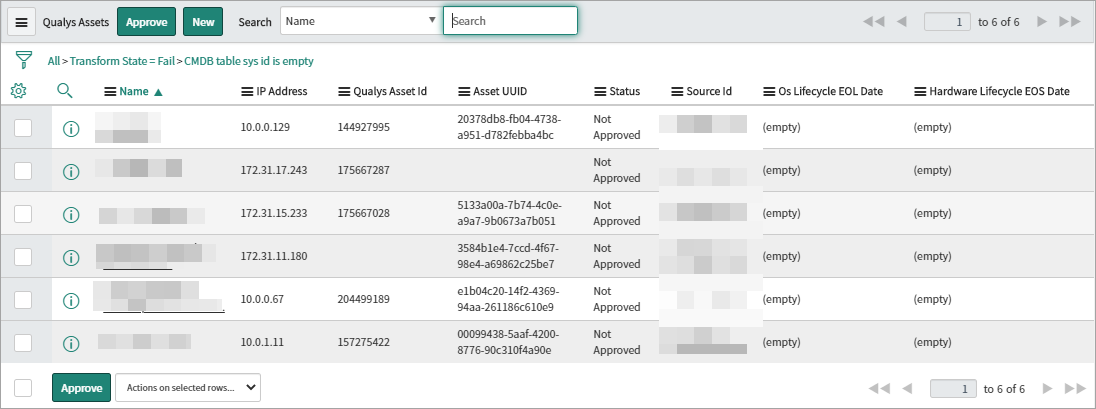Click the top Approve button
Image resolution: width=1096 pixels, height=409 pixels.
coord(147,22)
